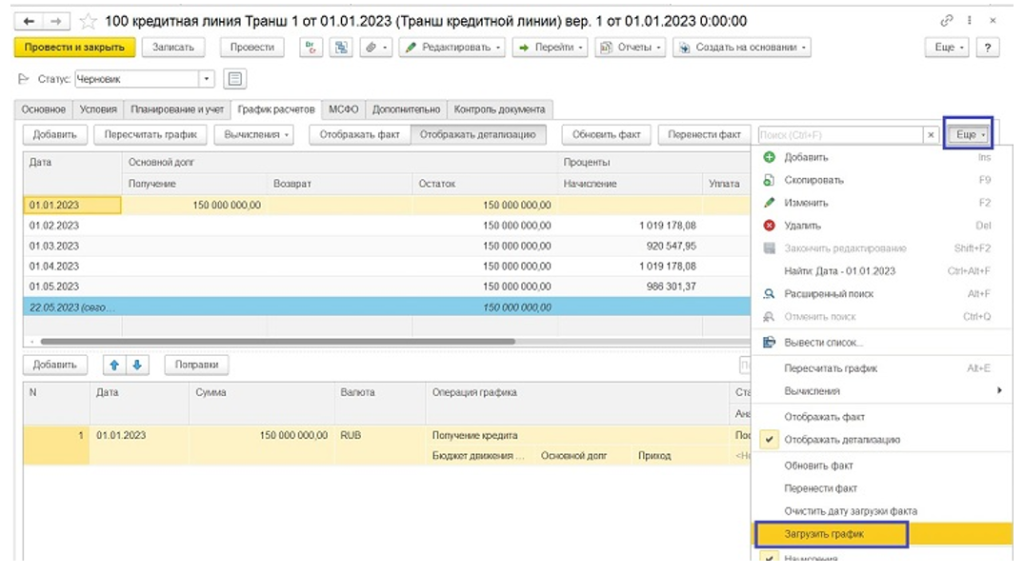Click the Поиск (Ctrl+F) search field
The width and height of the screenshot is (1024, 574).
pos(840,135)
